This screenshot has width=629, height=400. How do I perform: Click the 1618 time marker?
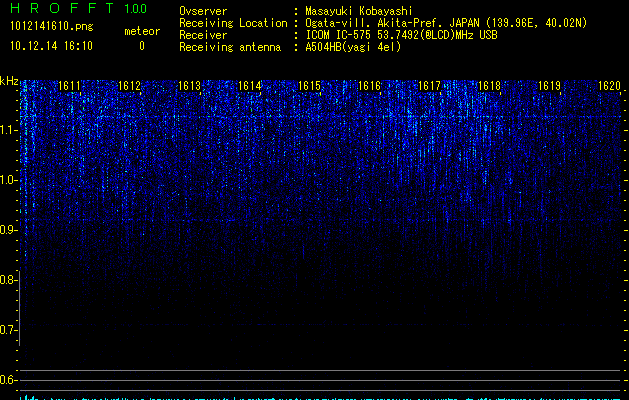[x=489, y=86]
